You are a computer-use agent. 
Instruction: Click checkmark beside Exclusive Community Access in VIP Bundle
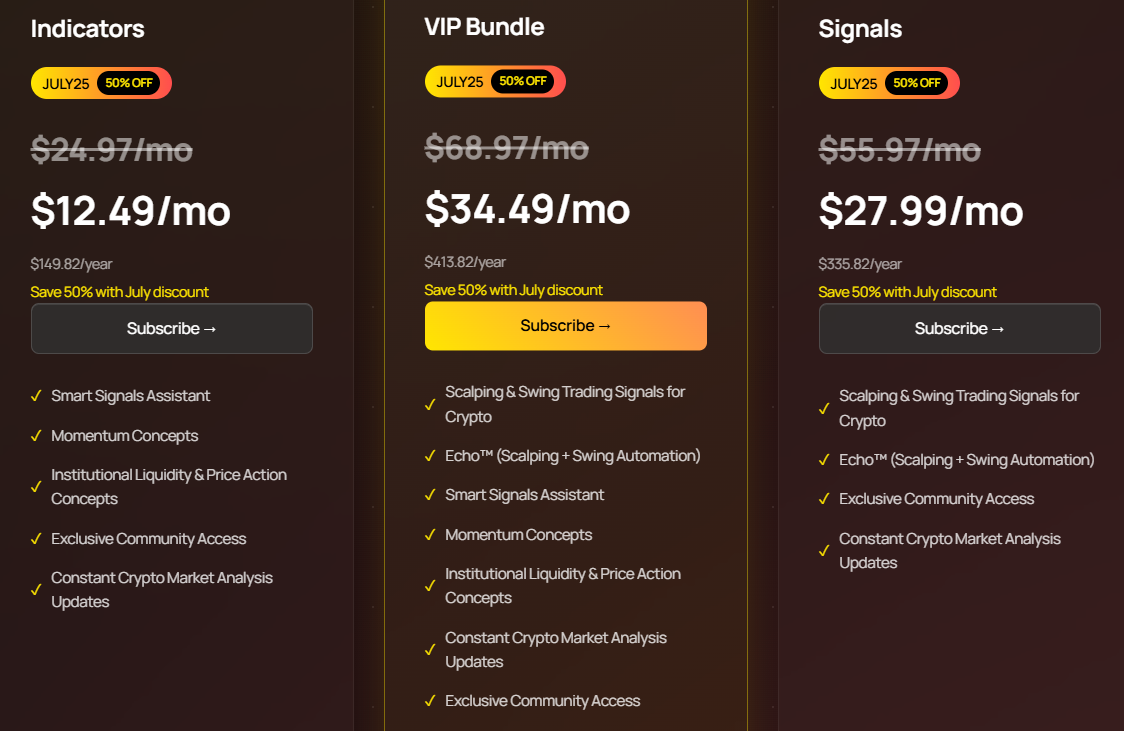click(x=430, y=702)
